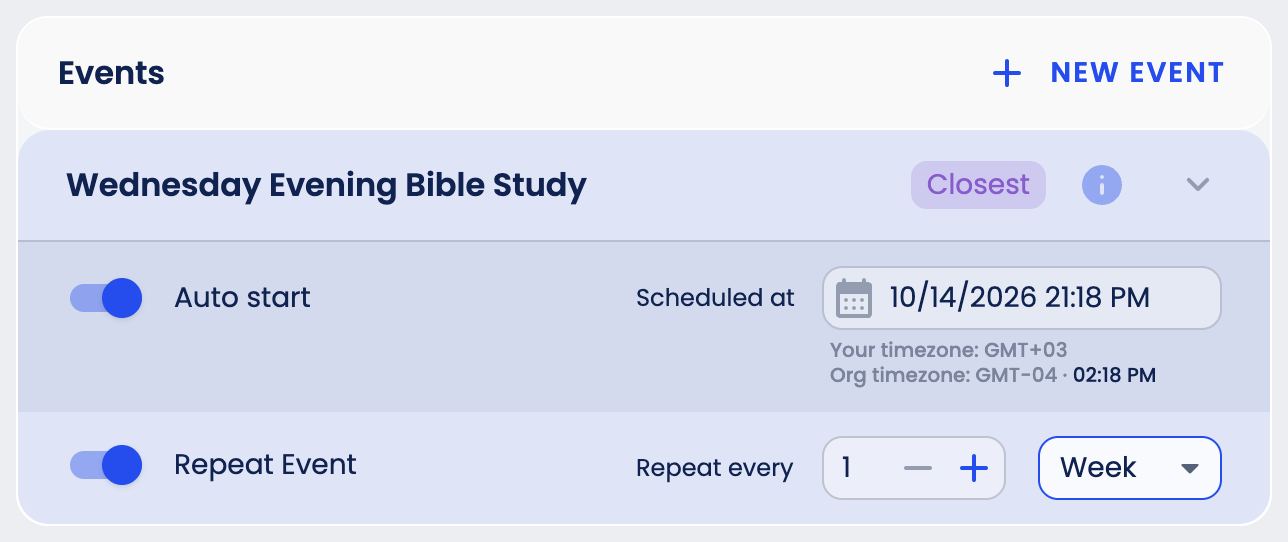This screenshot has height=542, width=1288.
Task: Disable the Auto start toggle
Action: (106, 298)
